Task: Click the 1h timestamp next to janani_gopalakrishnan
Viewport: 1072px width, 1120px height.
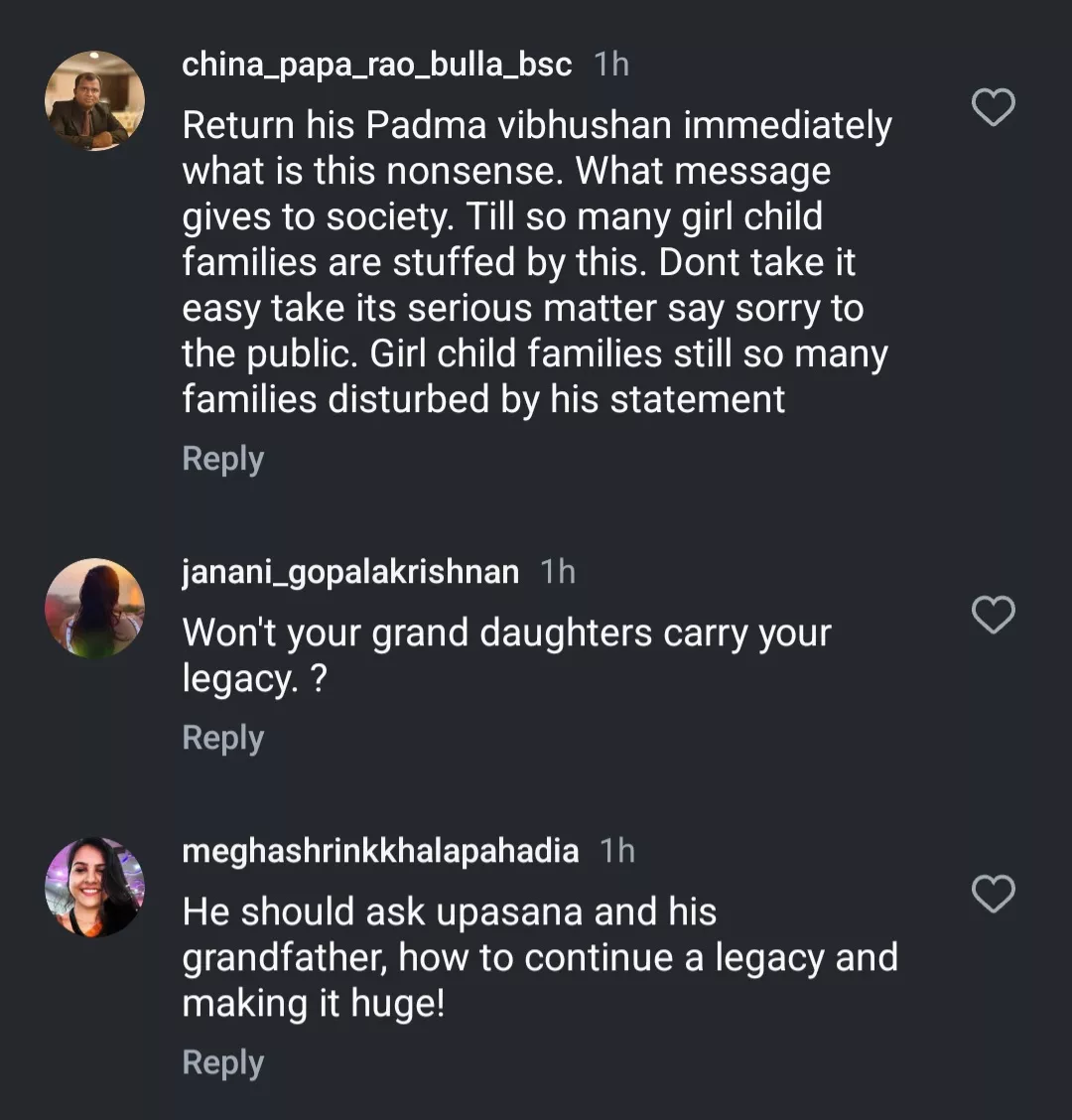Action: click(x=558, y=572)
